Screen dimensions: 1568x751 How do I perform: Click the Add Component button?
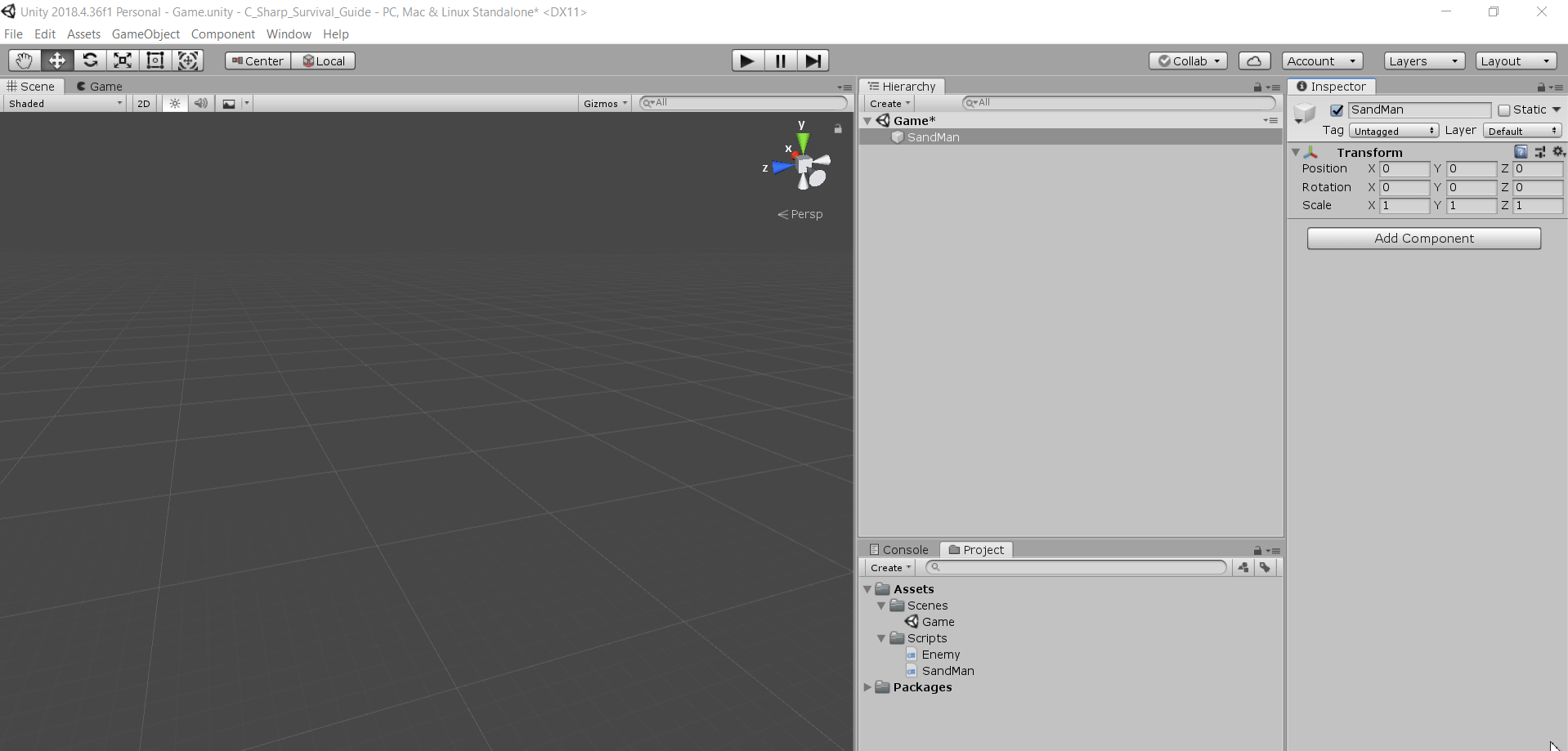coord(1423,238)
